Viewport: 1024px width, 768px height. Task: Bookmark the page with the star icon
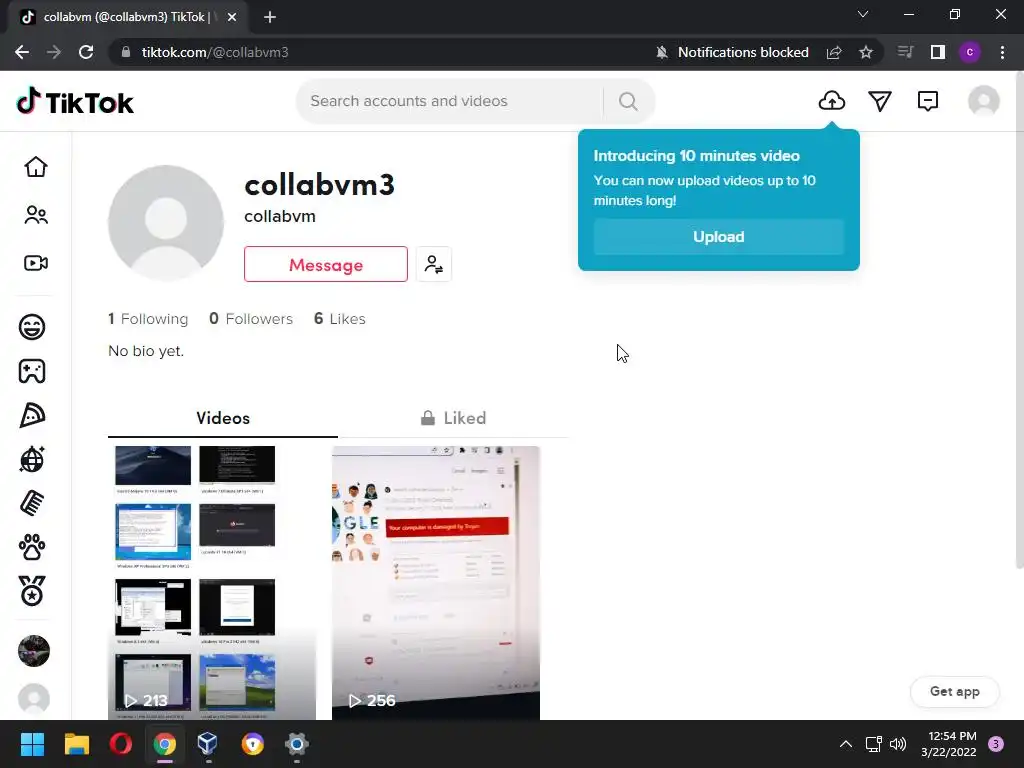tap(866, 52)
